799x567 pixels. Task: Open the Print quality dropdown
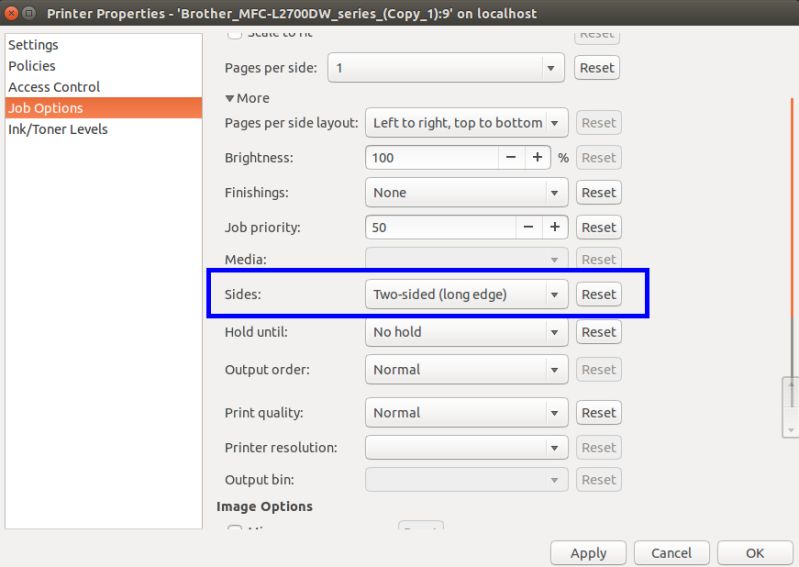(466, 413)
